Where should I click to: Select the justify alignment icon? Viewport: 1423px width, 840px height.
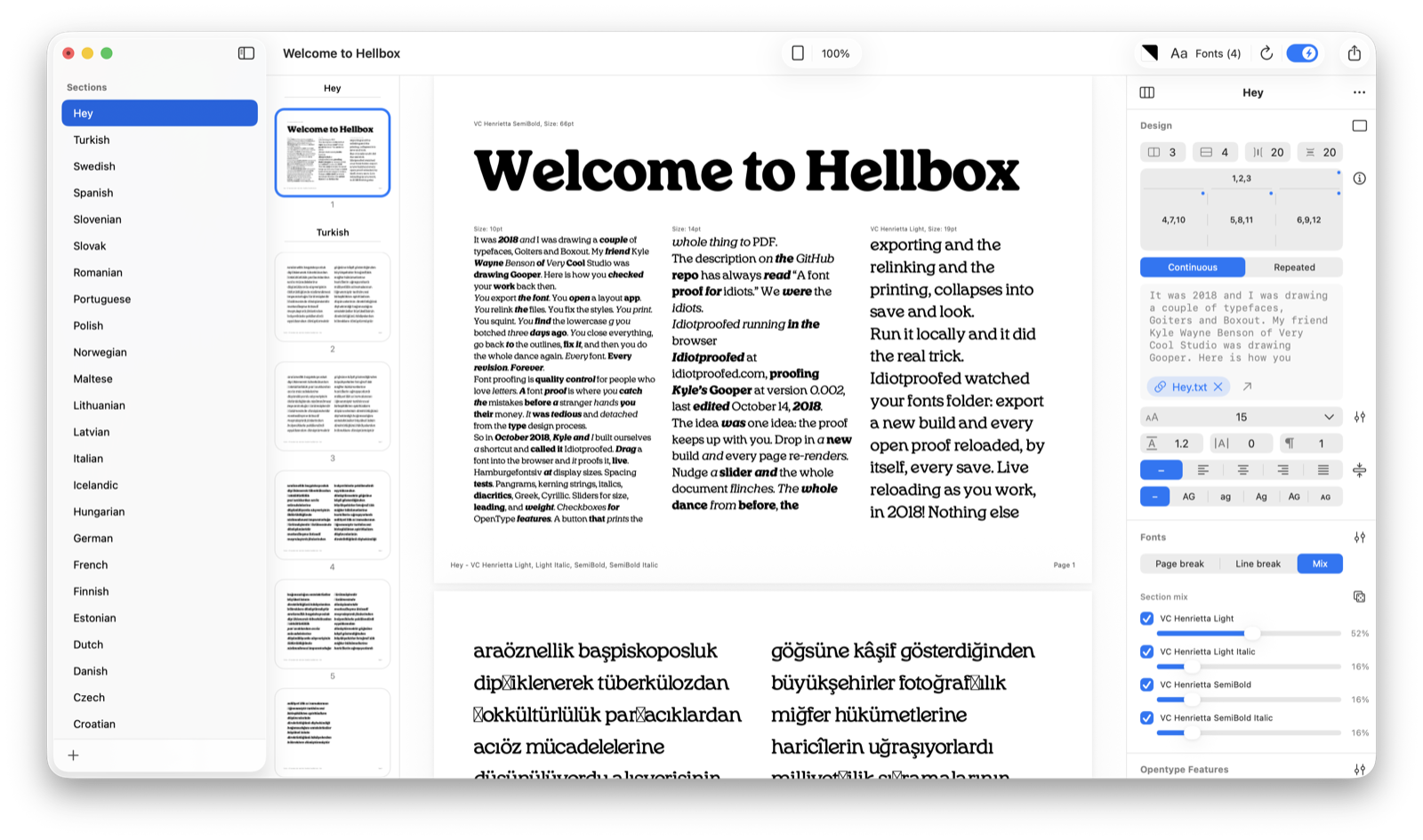[x=1323, y=470]
